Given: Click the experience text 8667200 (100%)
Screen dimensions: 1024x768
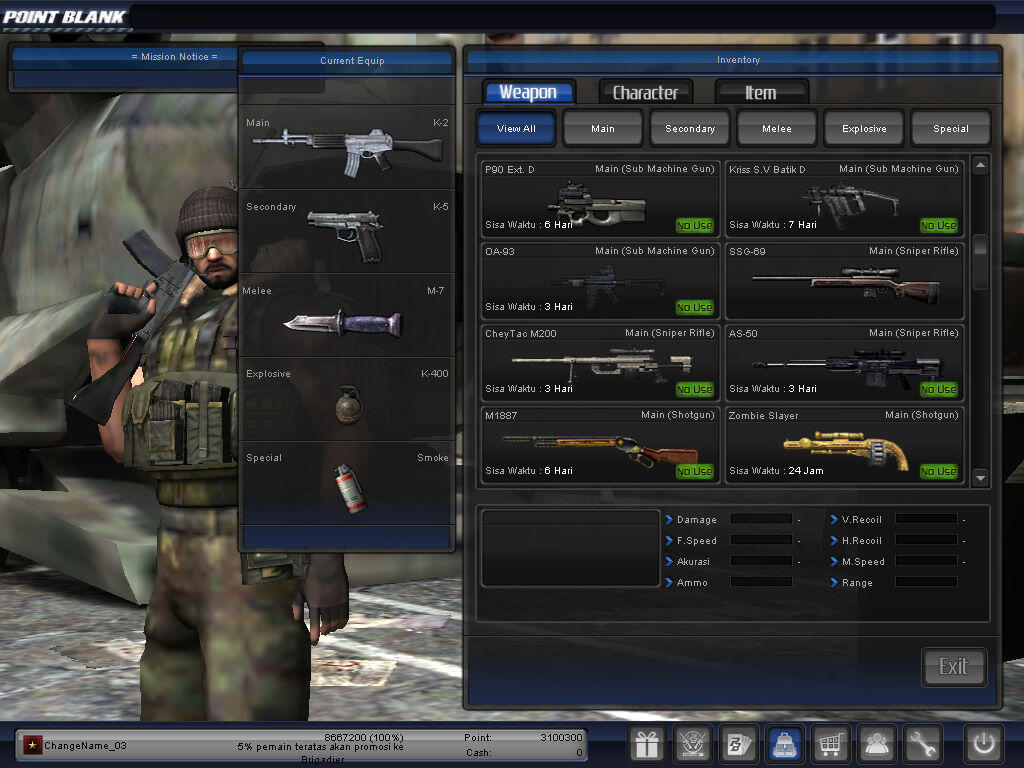Looking at the screenshot, I should pos(364,737).
